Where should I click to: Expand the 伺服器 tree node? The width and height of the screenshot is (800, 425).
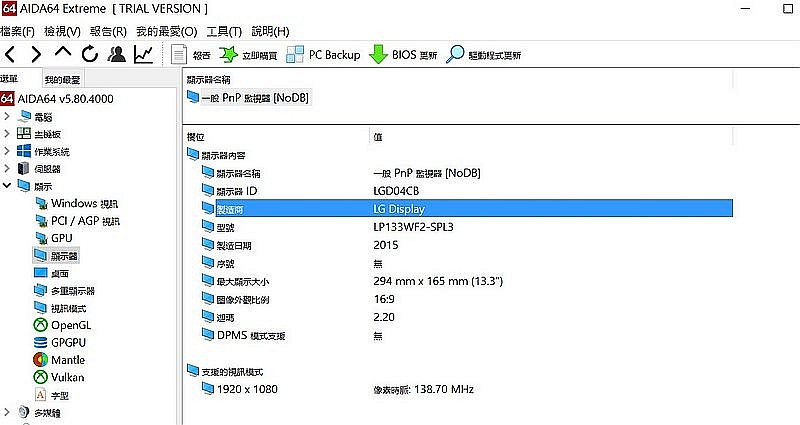pos(6,168)
